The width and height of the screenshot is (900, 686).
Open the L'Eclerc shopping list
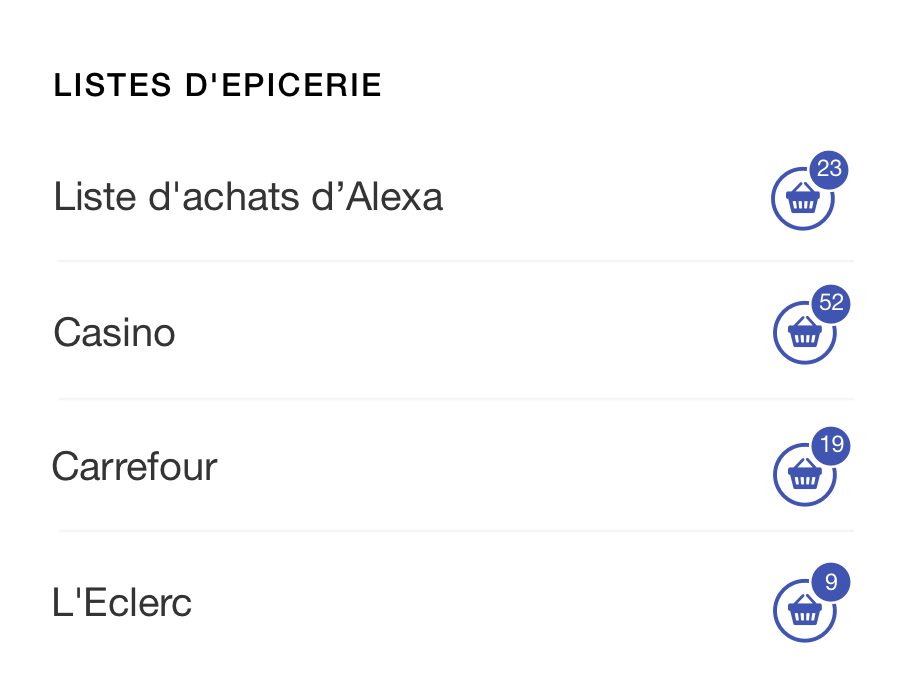pos(121,602)
